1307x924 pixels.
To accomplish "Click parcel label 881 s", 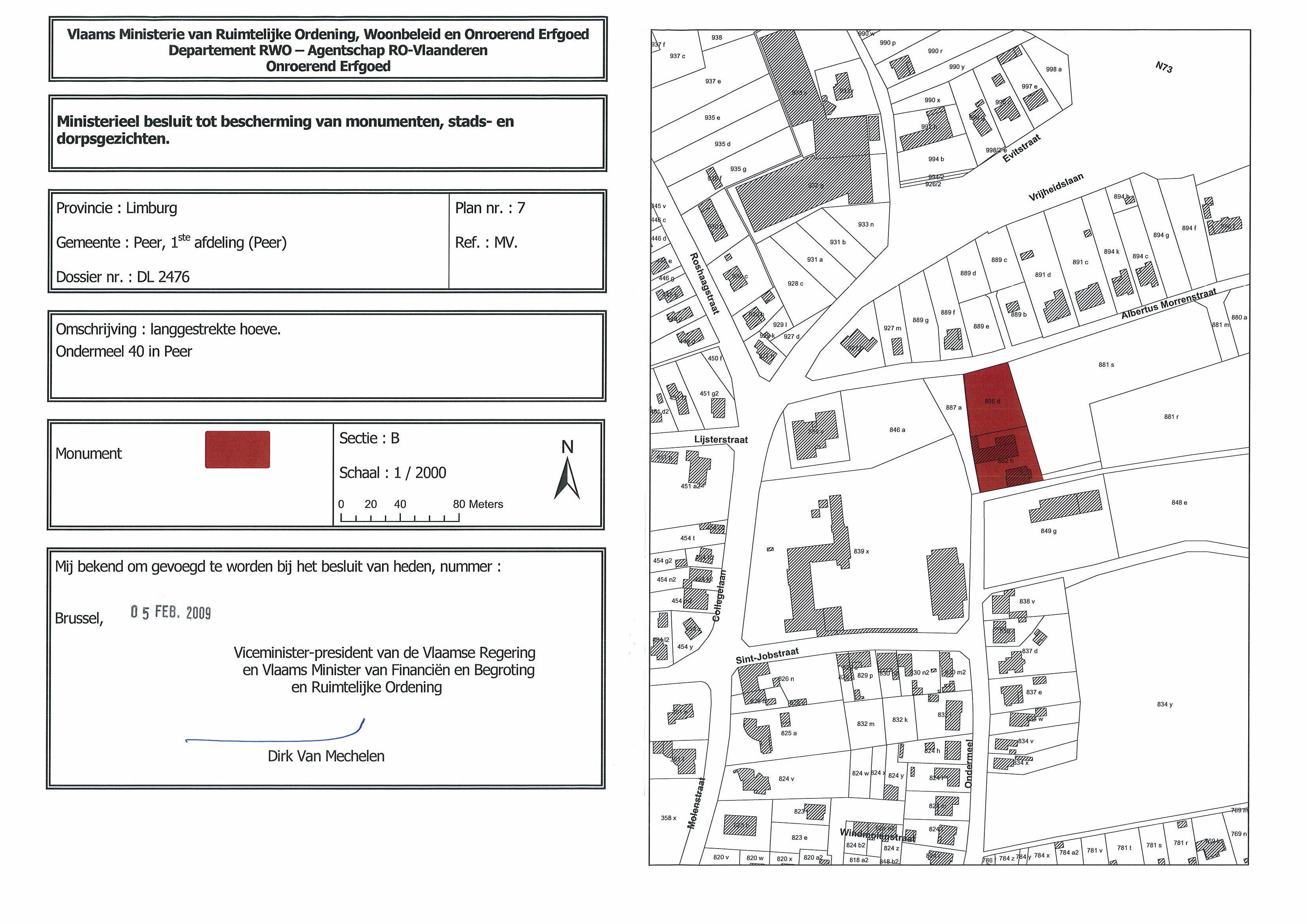I will [x=1106, y=364].
